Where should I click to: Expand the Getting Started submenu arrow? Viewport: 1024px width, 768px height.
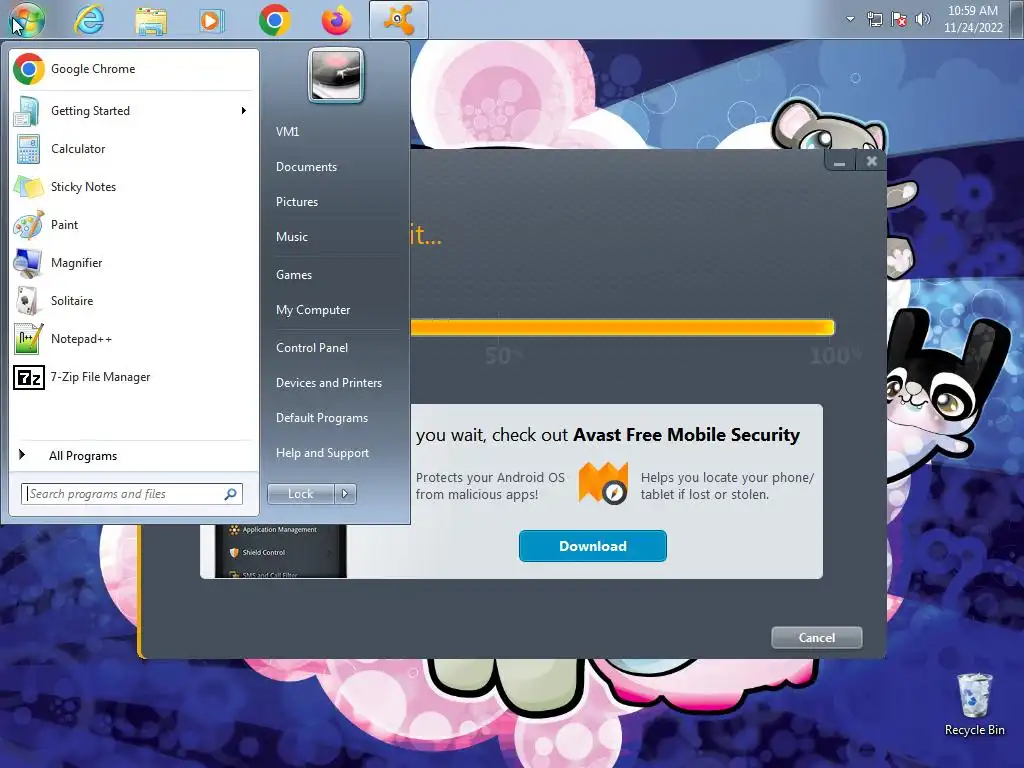[244, 111]
